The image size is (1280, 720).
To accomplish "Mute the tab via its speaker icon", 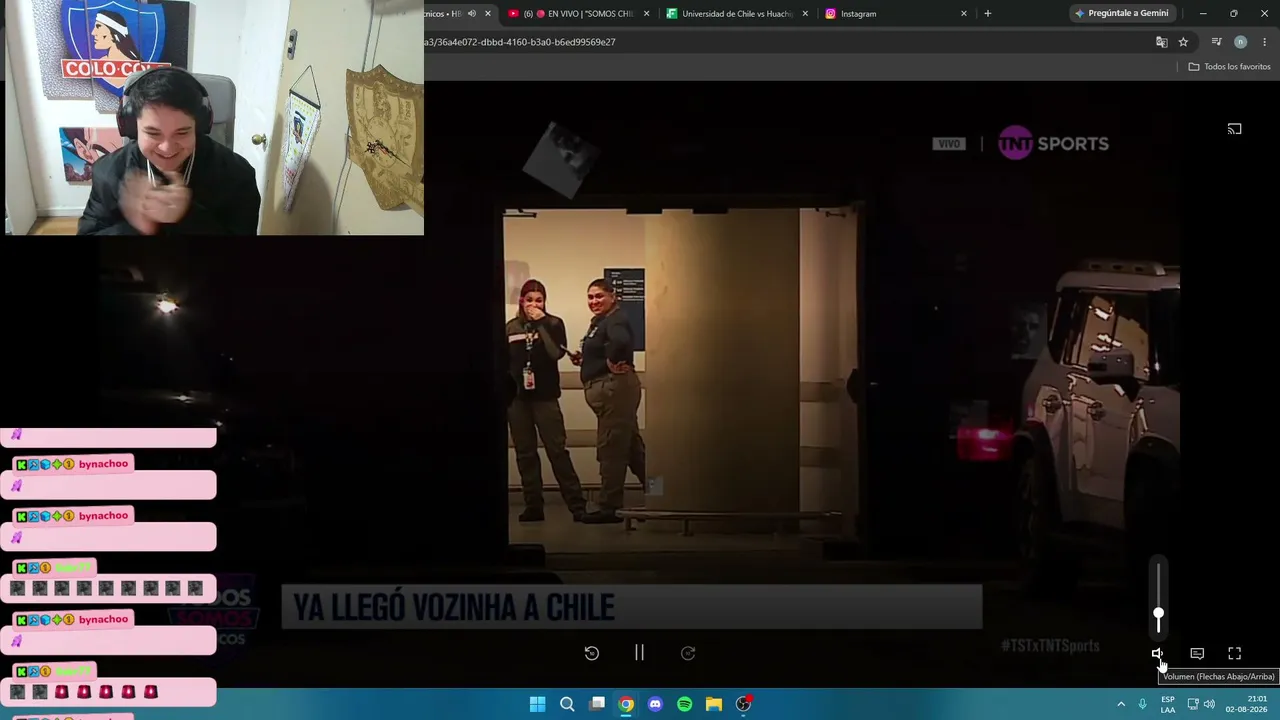I will pyautogui.click(x=472, y=14).
